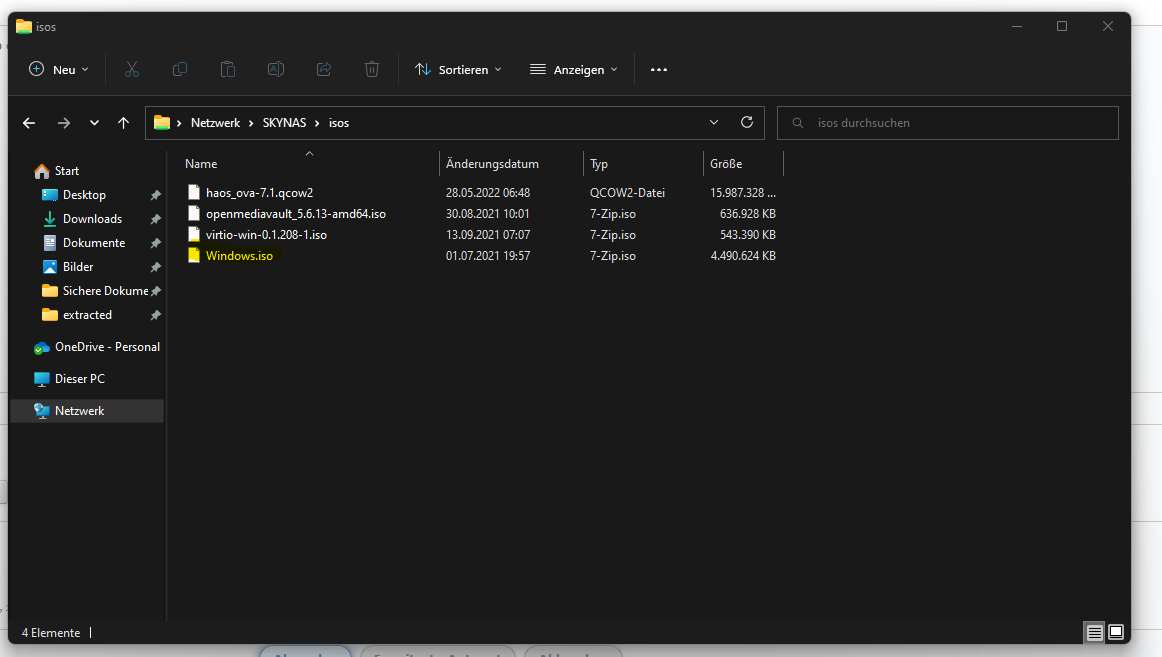Click Netzwerk in the breadcrumb path
The image size is (1162, 657).
[x=216, y=123]
